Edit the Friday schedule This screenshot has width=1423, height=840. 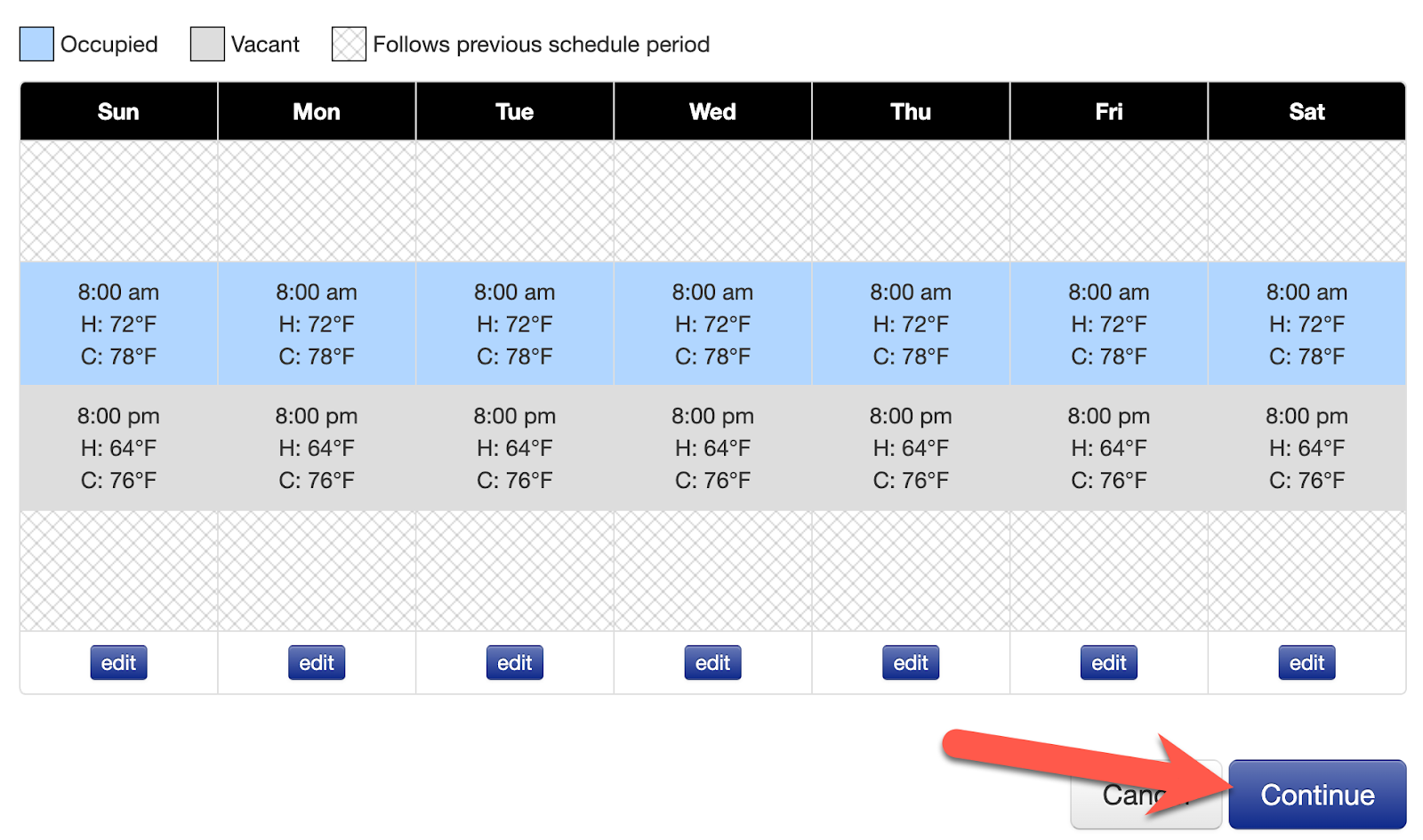coord(1109,663)
